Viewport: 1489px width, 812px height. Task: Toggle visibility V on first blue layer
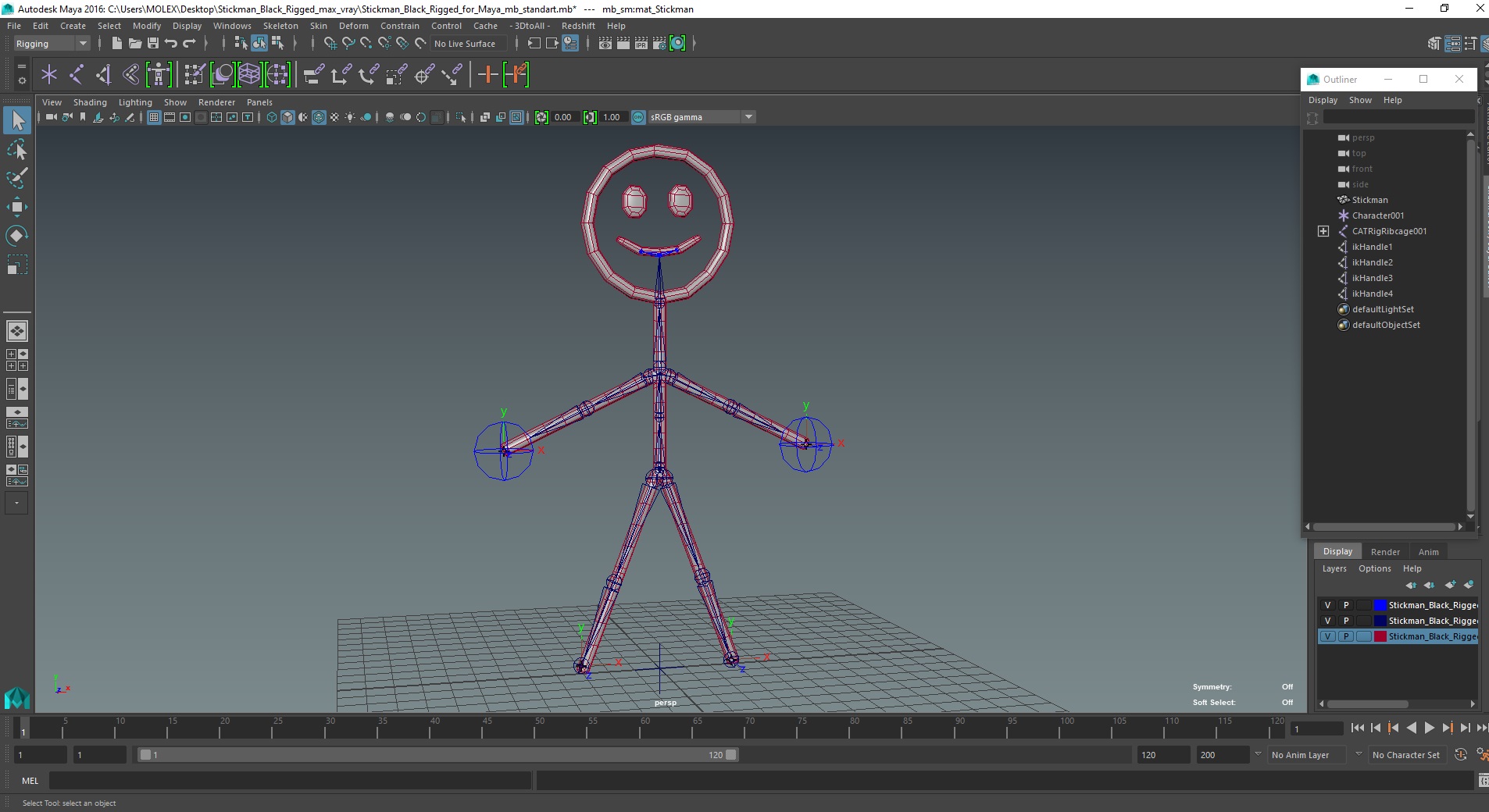coord(1327,605)
